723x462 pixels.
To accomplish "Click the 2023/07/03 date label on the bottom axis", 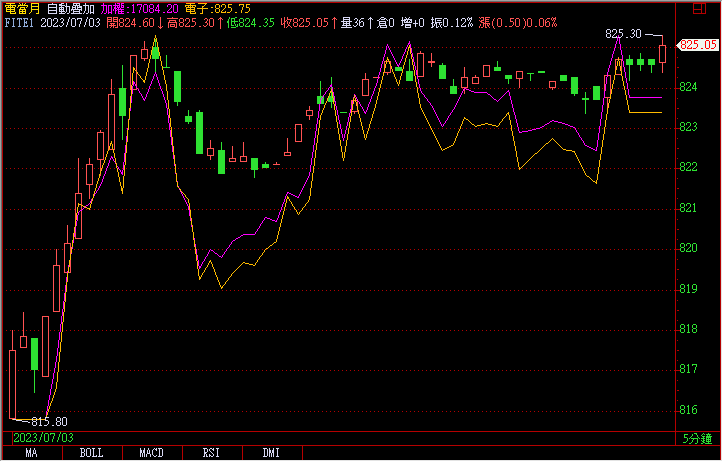I will click(43, 438).
